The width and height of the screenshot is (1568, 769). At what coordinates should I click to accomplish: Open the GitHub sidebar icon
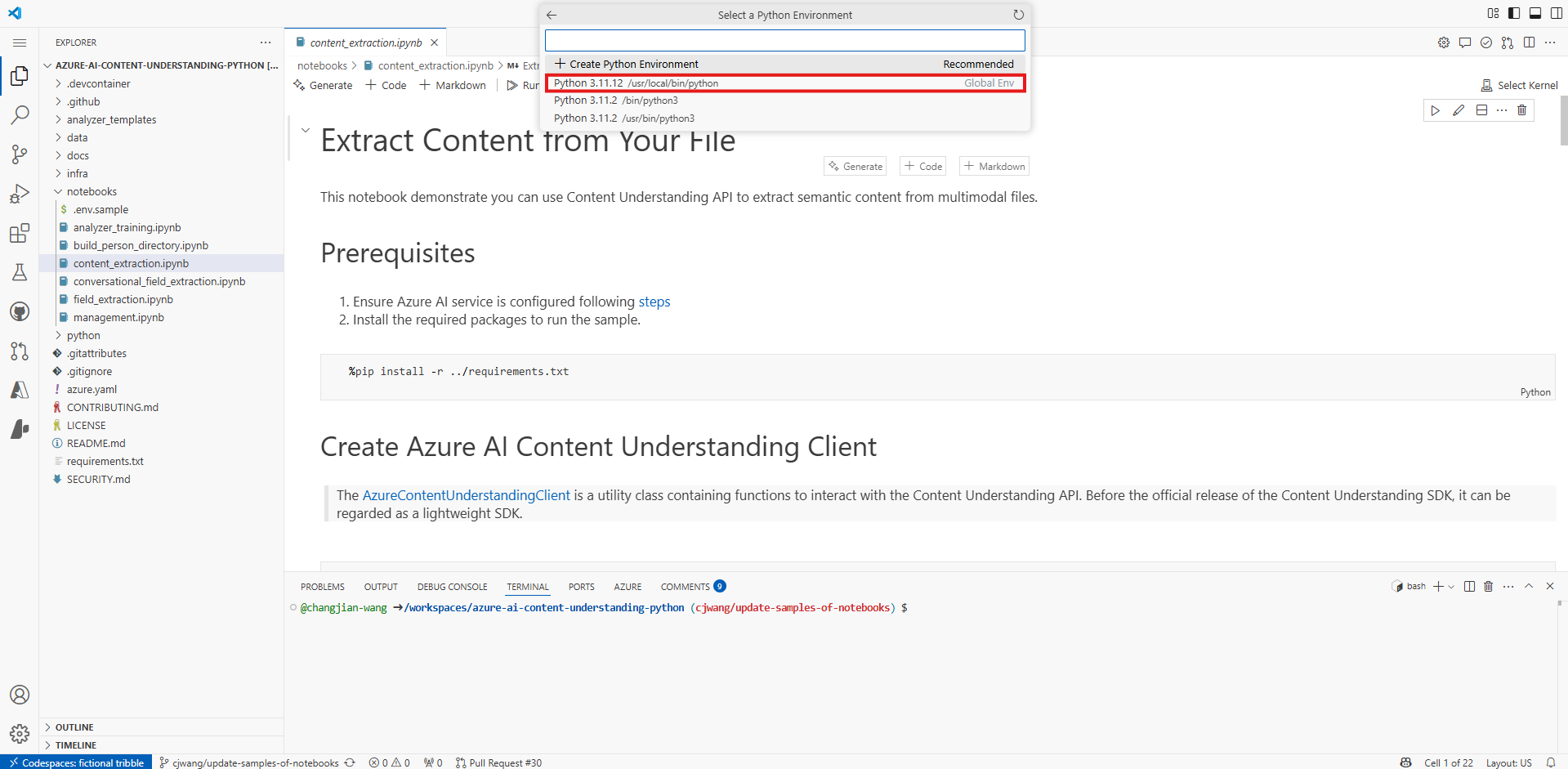click(x=20, y=311)
